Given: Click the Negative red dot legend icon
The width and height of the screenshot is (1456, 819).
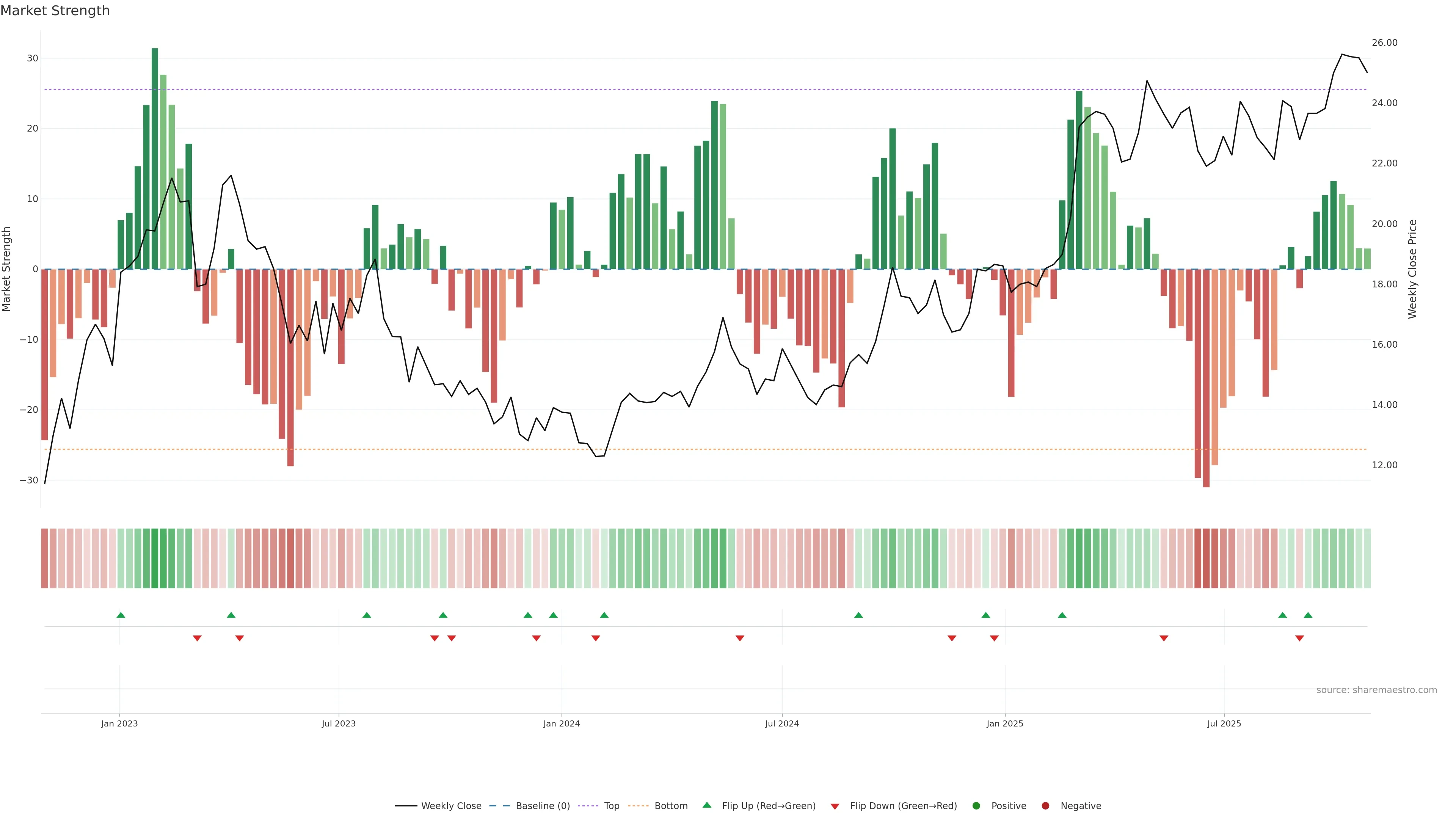Looking at the screenshot, I should [x=1045, y=805].
